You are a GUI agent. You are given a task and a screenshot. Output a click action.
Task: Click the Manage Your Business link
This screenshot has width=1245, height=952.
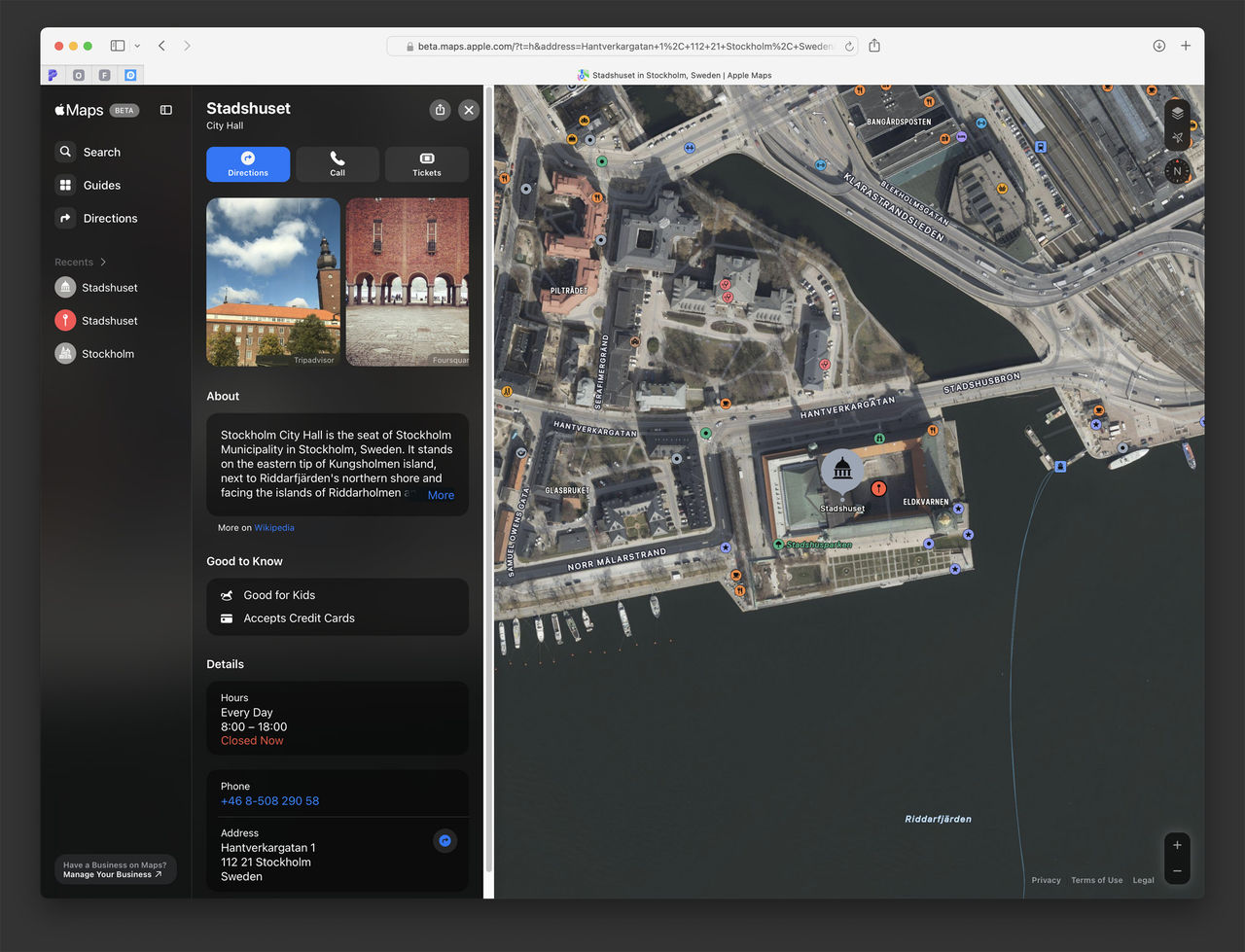pyautogui.click(x=115, y=874)
